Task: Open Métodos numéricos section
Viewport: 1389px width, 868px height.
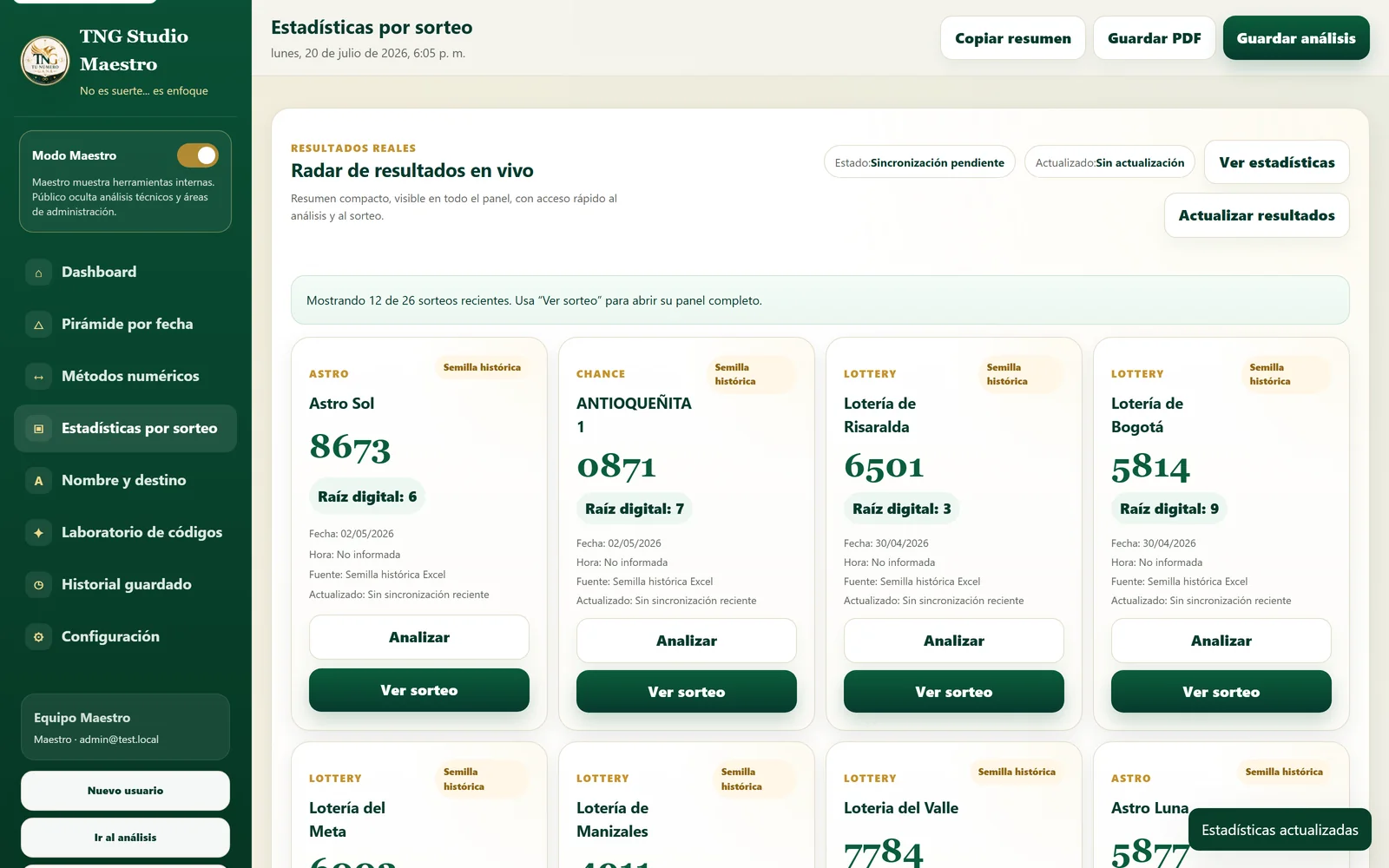Action: coord(125,377)
